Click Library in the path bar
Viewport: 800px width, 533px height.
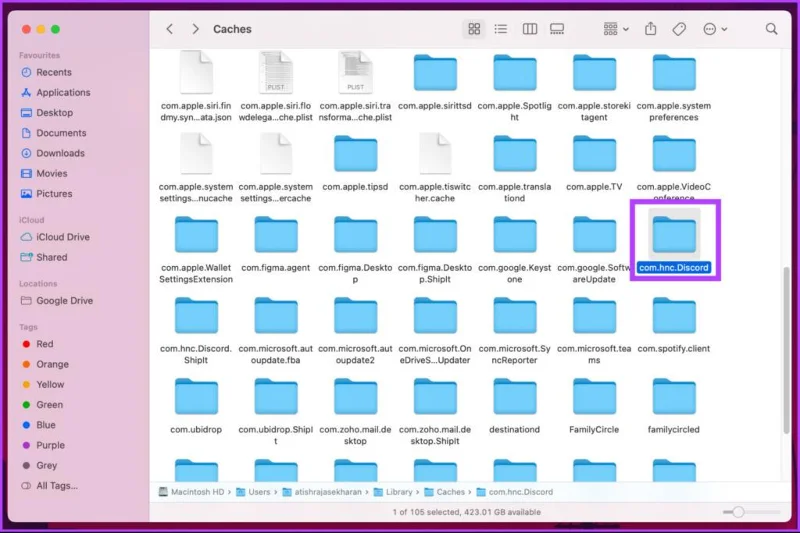[x=393, y=492]
